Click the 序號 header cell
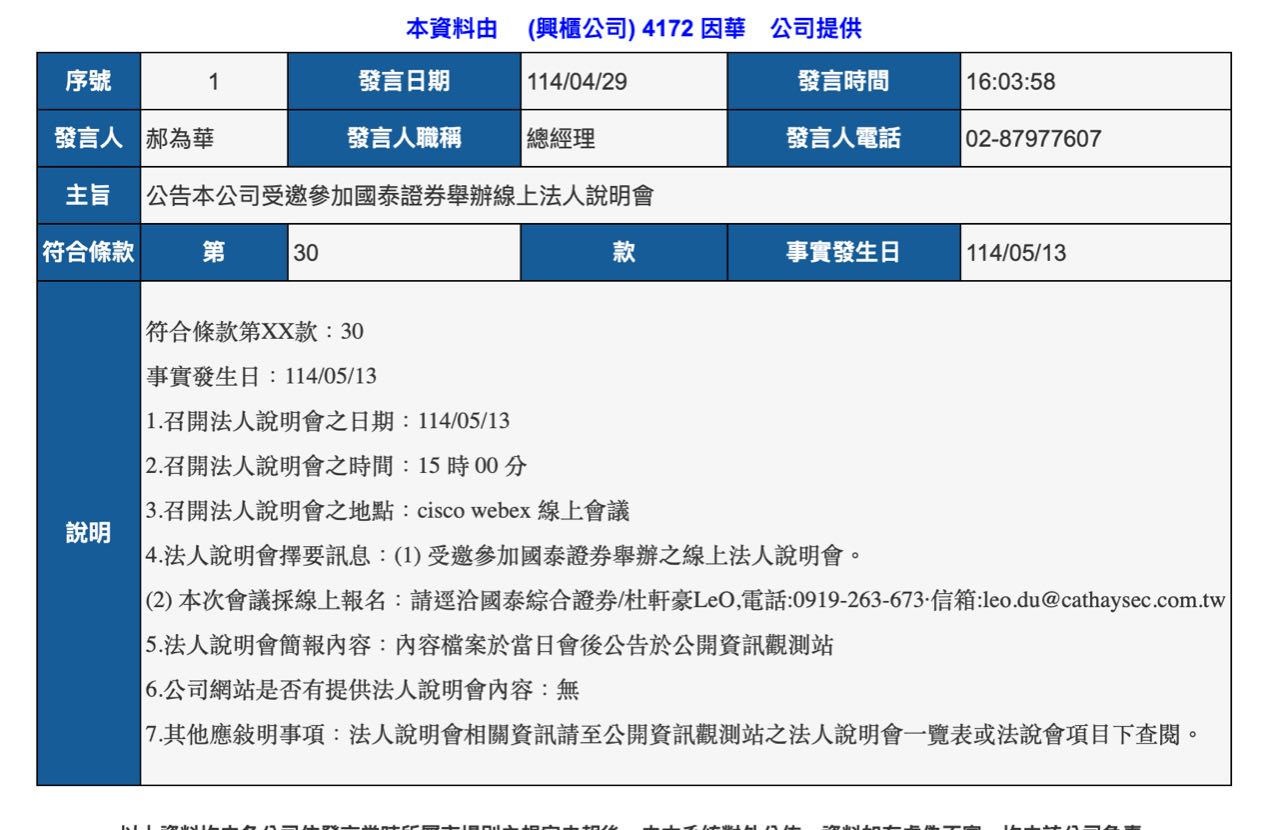Screen dimensions: 1280x830 coord(88,82)
